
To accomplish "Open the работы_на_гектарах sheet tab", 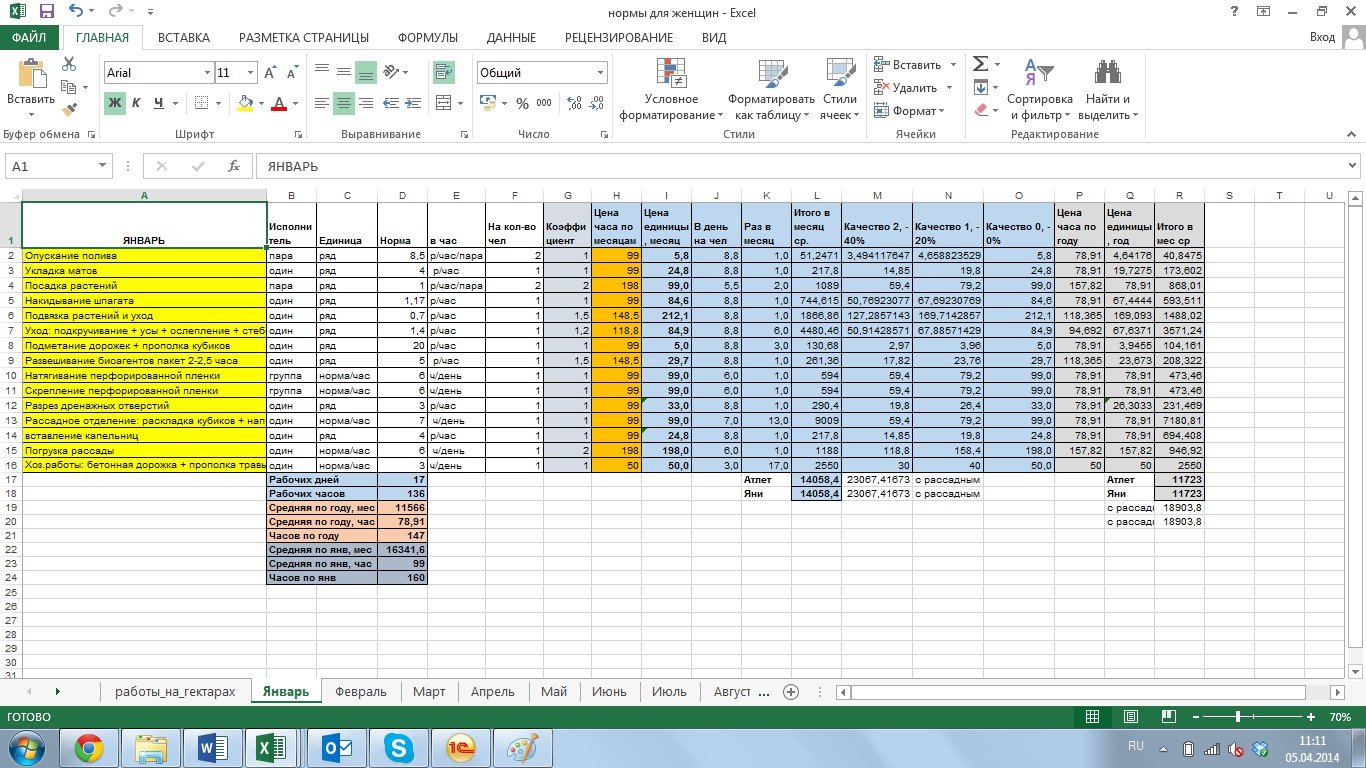I will [x=175, y=692].
